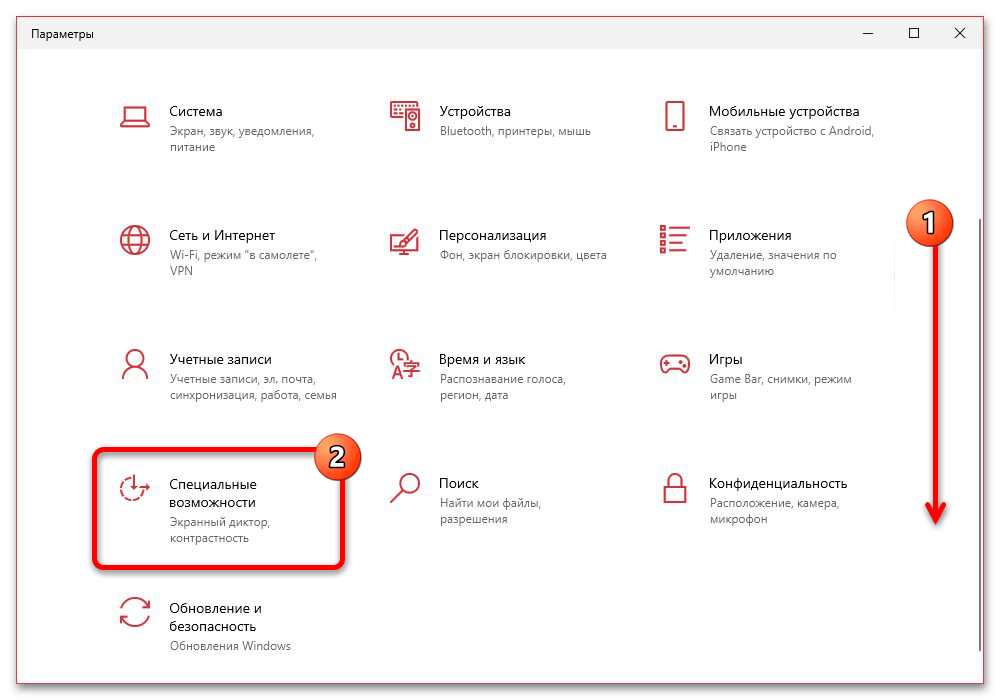Viewport: 1000px width, 700px height.
Task: Click the keyboard and speaker Устройства icon
Action: [x=404, y=116]
